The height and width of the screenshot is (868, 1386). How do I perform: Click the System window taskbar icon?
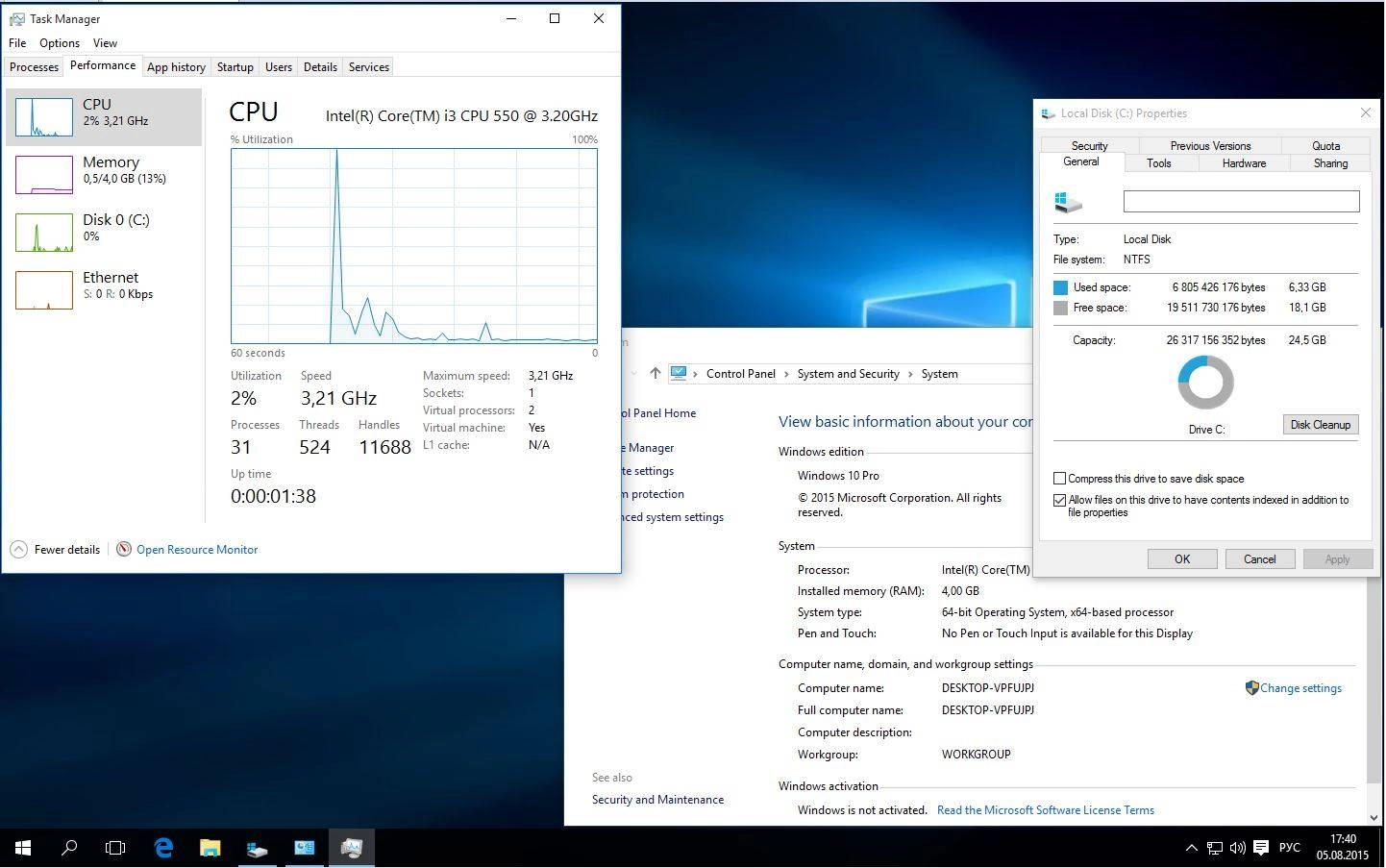[304, 847]
